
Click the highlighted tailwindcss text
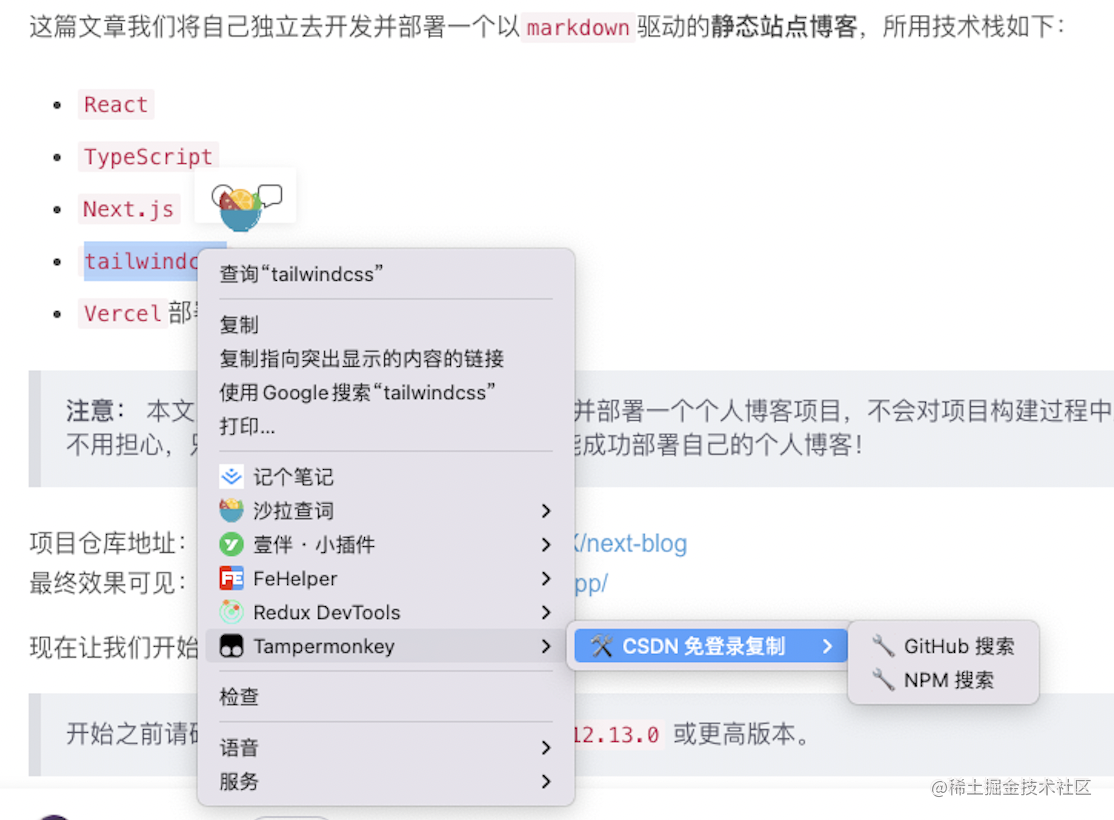pyautogui.click(x=141, y=261)
